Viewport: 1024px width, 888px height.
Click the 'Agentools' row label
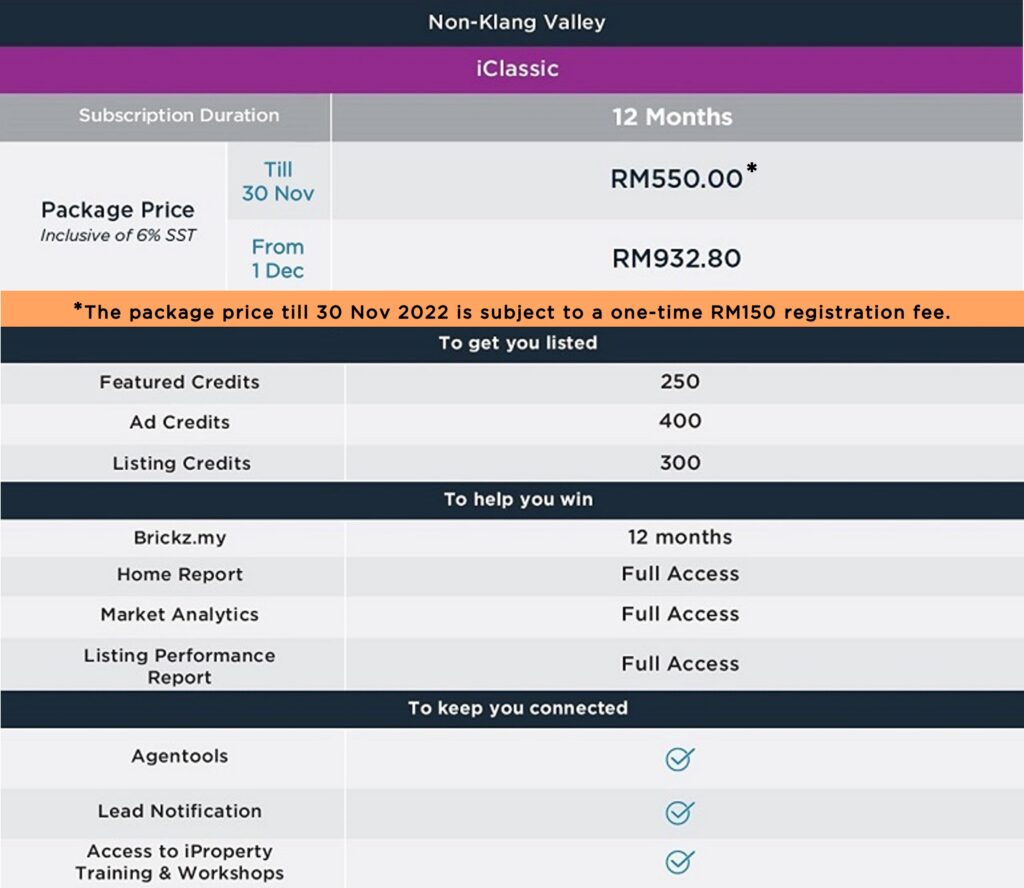point(180,756)
